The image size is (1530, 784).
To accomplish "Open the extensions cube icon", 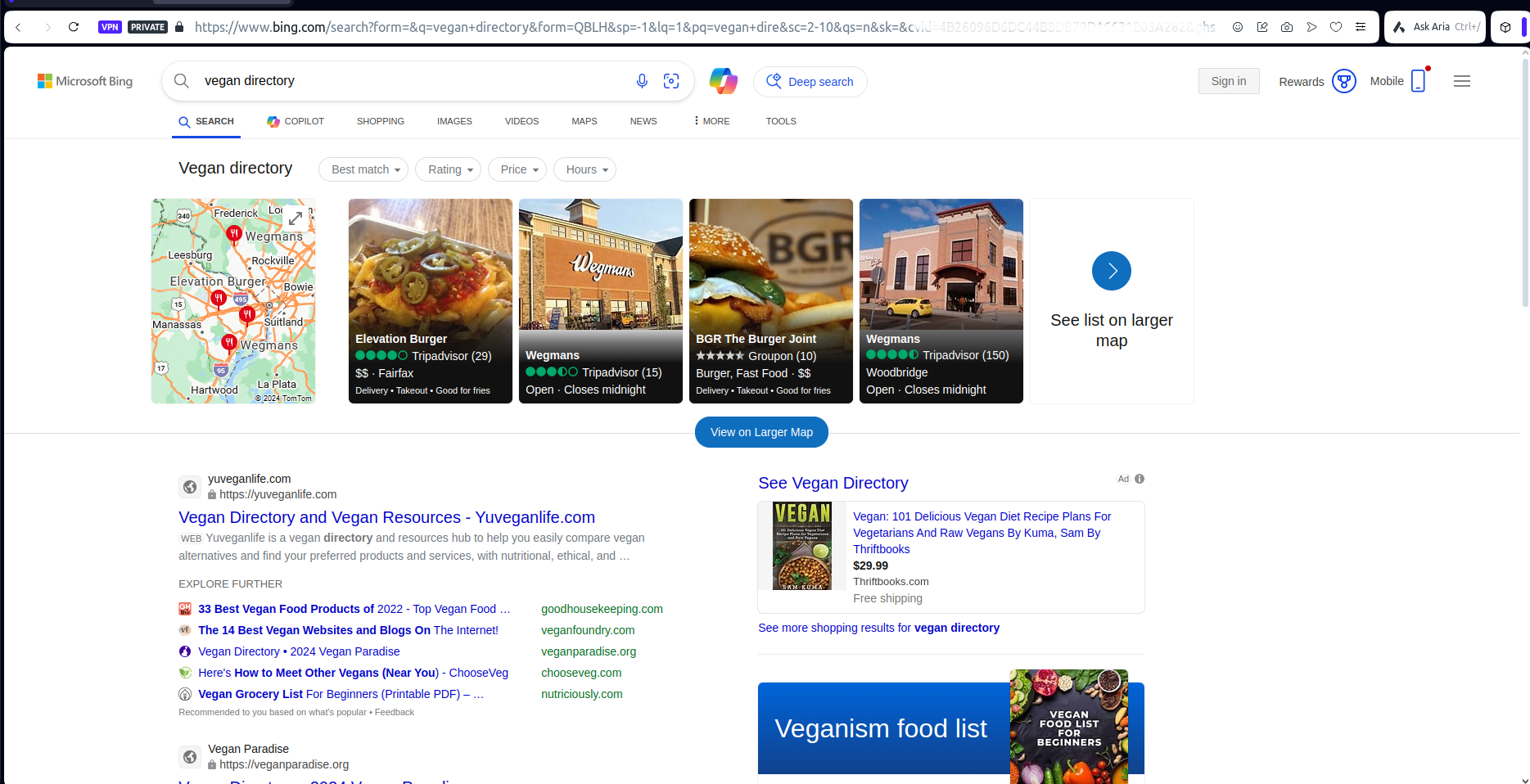I will pos(1505,27).
